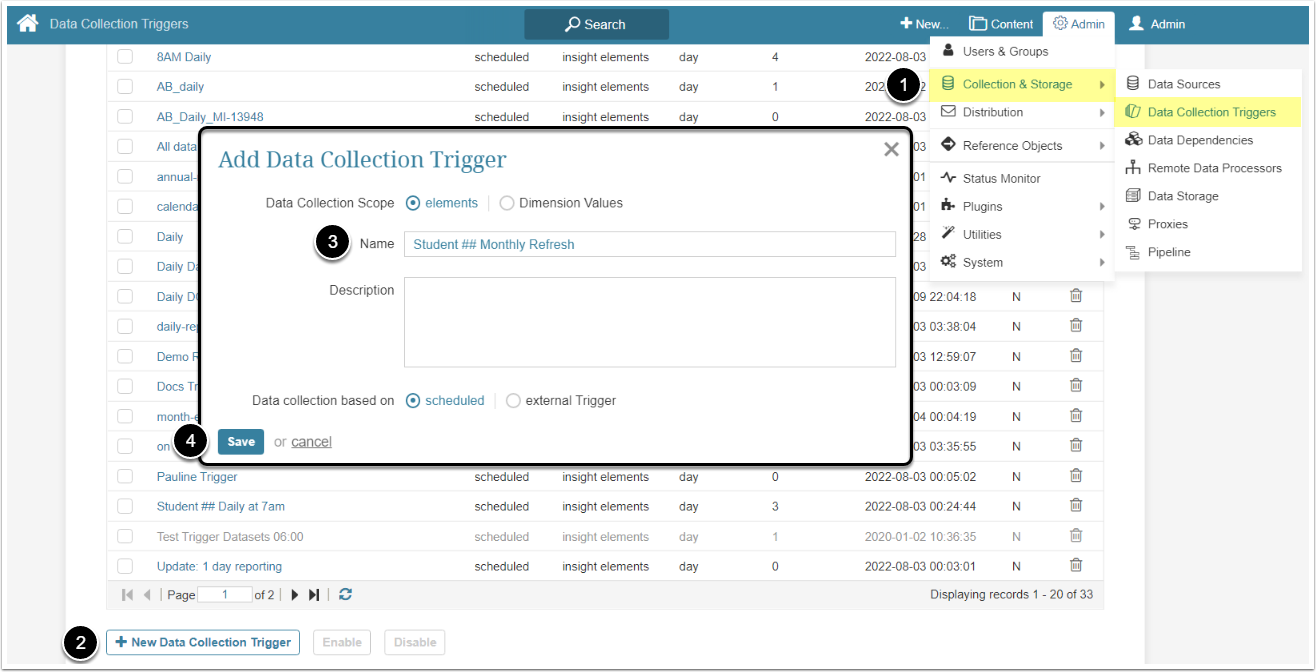Select Data Sources in the submenu

click(x=1183, y=84)
